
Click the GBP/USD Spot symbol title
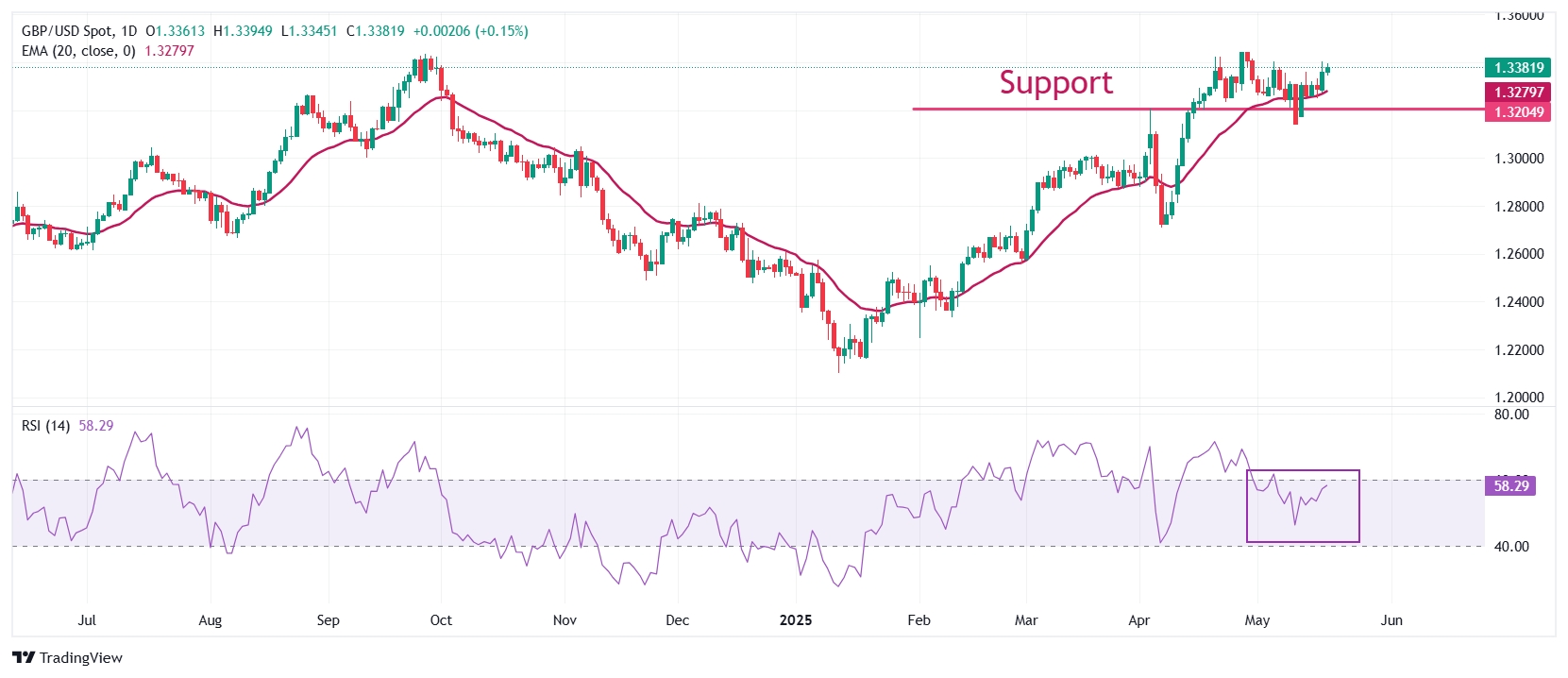[66, 31]
